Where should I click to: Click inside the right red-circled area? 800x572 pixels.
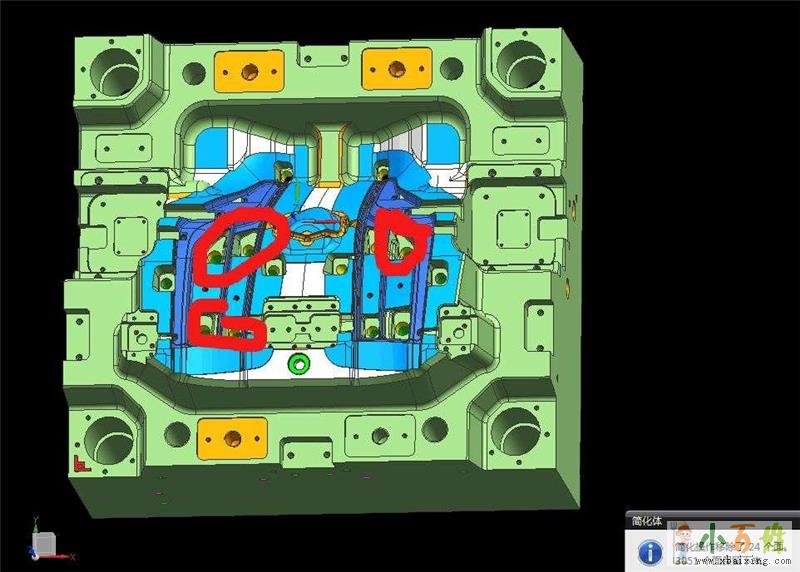tap(401, 242)
